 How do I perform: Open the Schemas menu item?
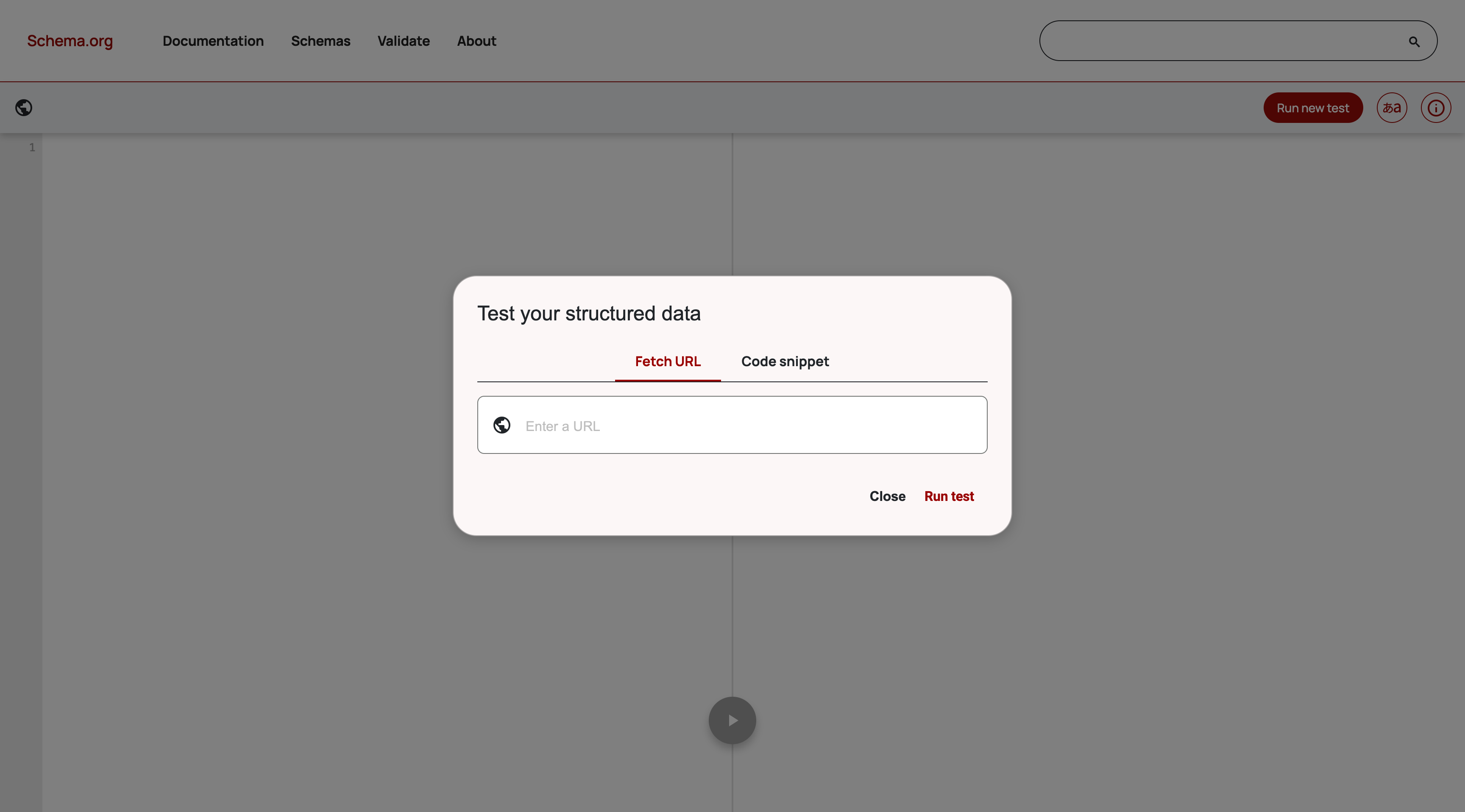point(320,41)
